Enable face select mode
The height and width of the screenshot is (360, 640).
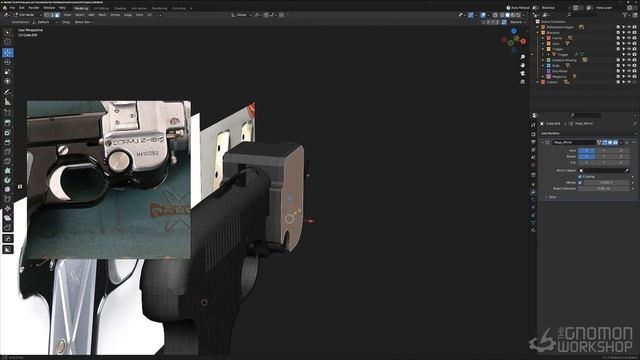[57, 15]
